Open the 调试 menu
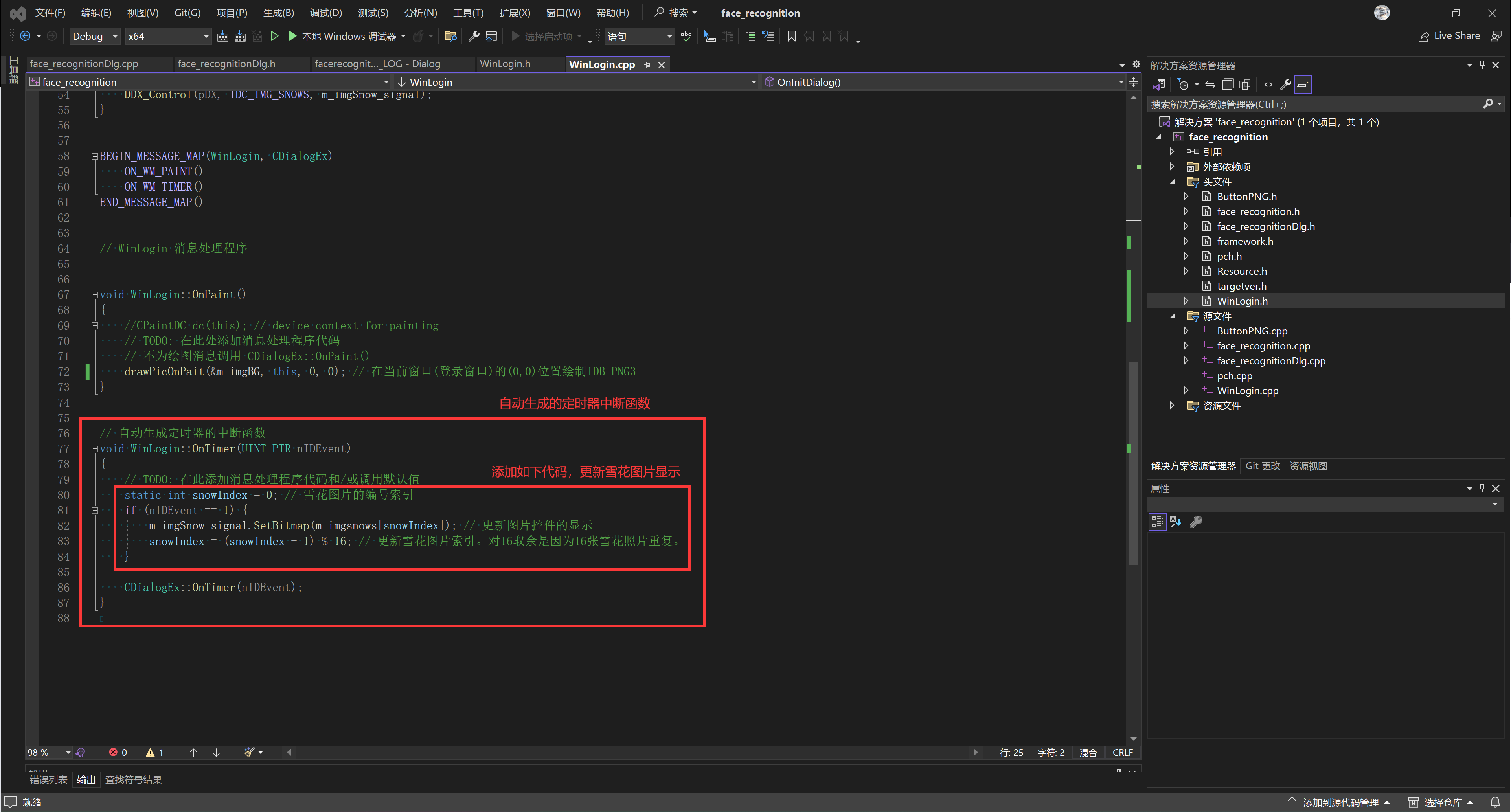 [x=326, y=12]
